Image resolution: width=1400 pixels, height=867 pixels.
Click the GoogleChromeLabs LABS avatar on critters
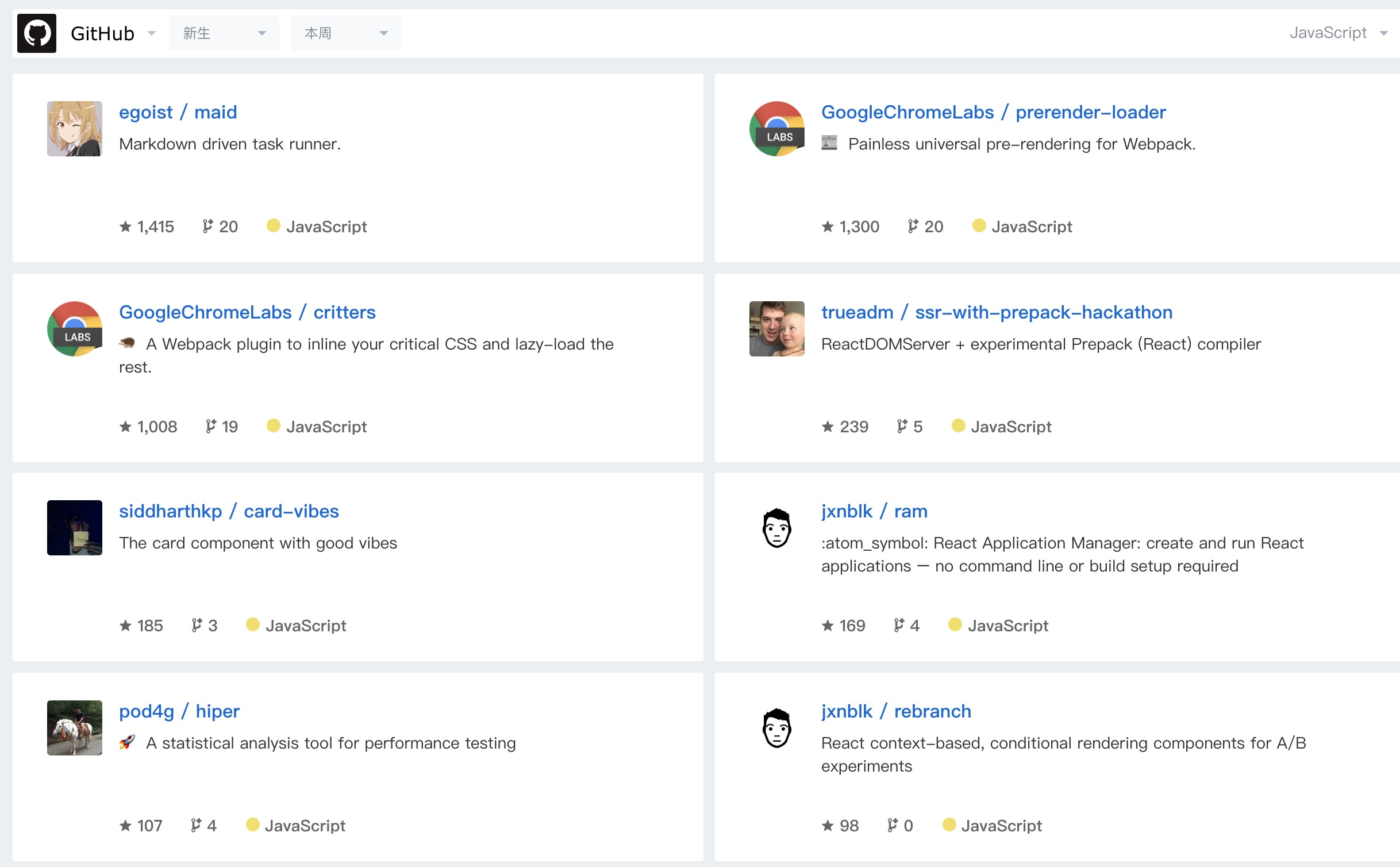click(x=75, y=329)
